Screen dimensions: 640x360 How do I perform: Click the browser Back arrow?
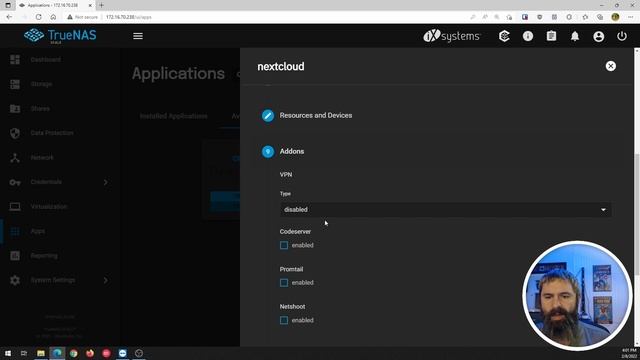coord(9,17)
